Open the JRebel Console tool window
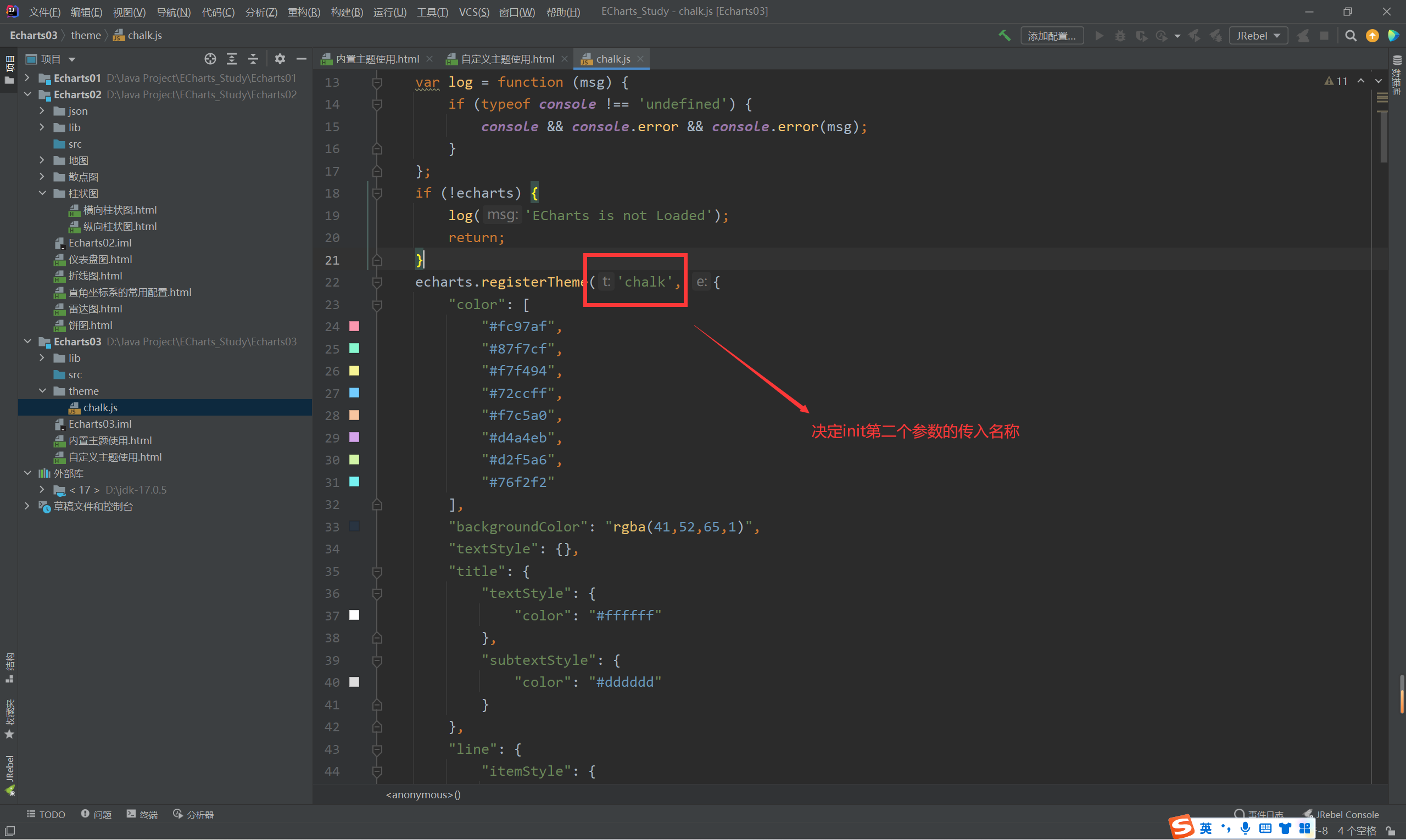Image resolution: width=1406 pixels, height=840 pixels. 1341,814
